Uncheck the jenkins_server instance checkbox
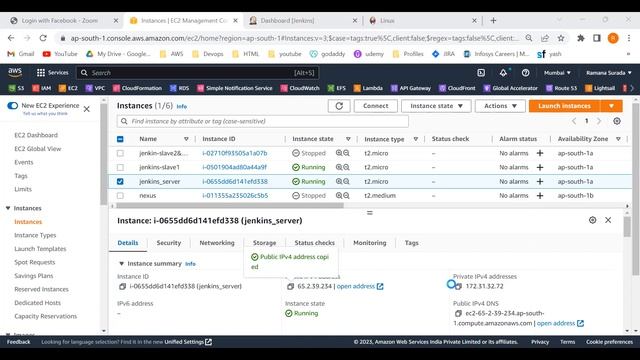Image resolution: width=640 pixels, height=360 pixels. pyautogui.click(x=120, y=181)
